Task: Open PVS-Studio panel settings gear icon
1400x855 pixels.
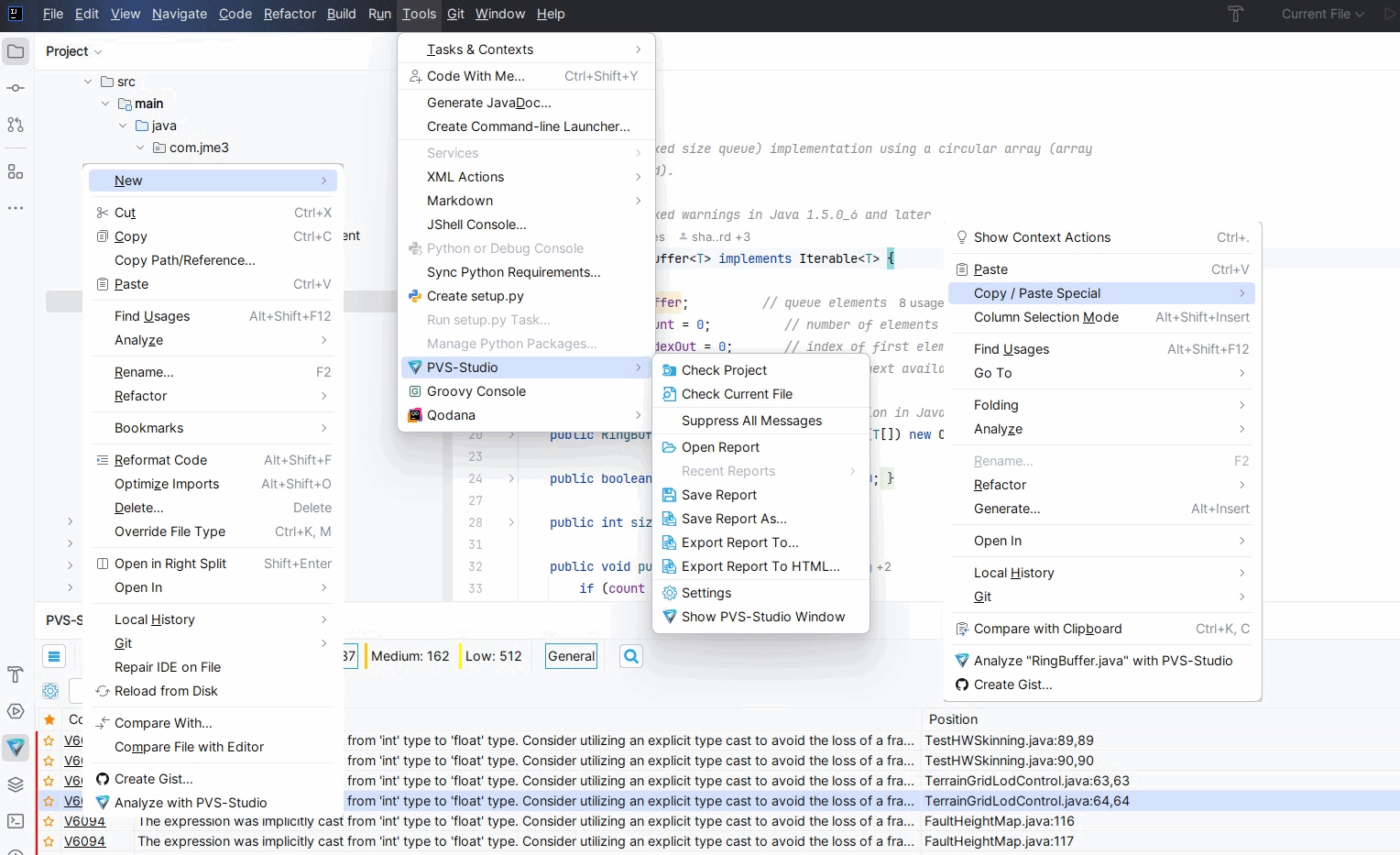Action: (x=50, y=691)
